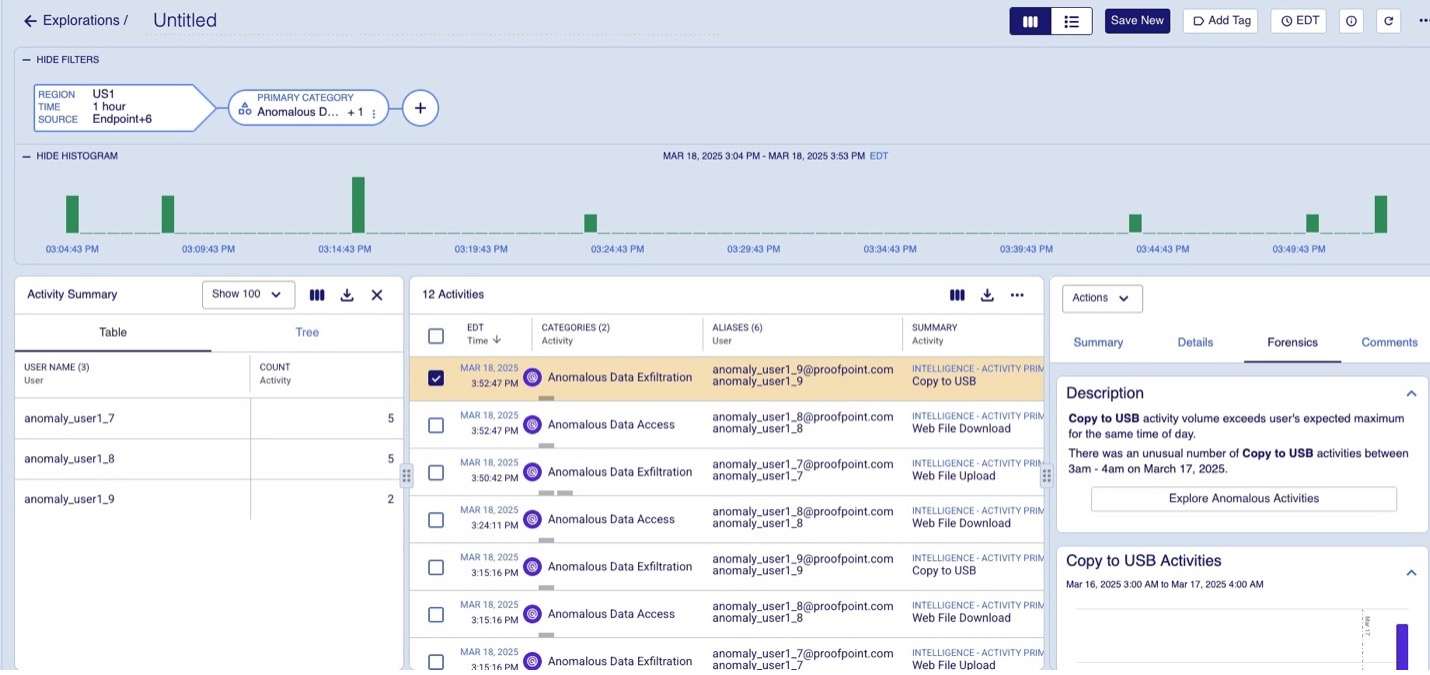
Task: Collapse the Copy to USB Activities section
Action: coord(1413,572)
